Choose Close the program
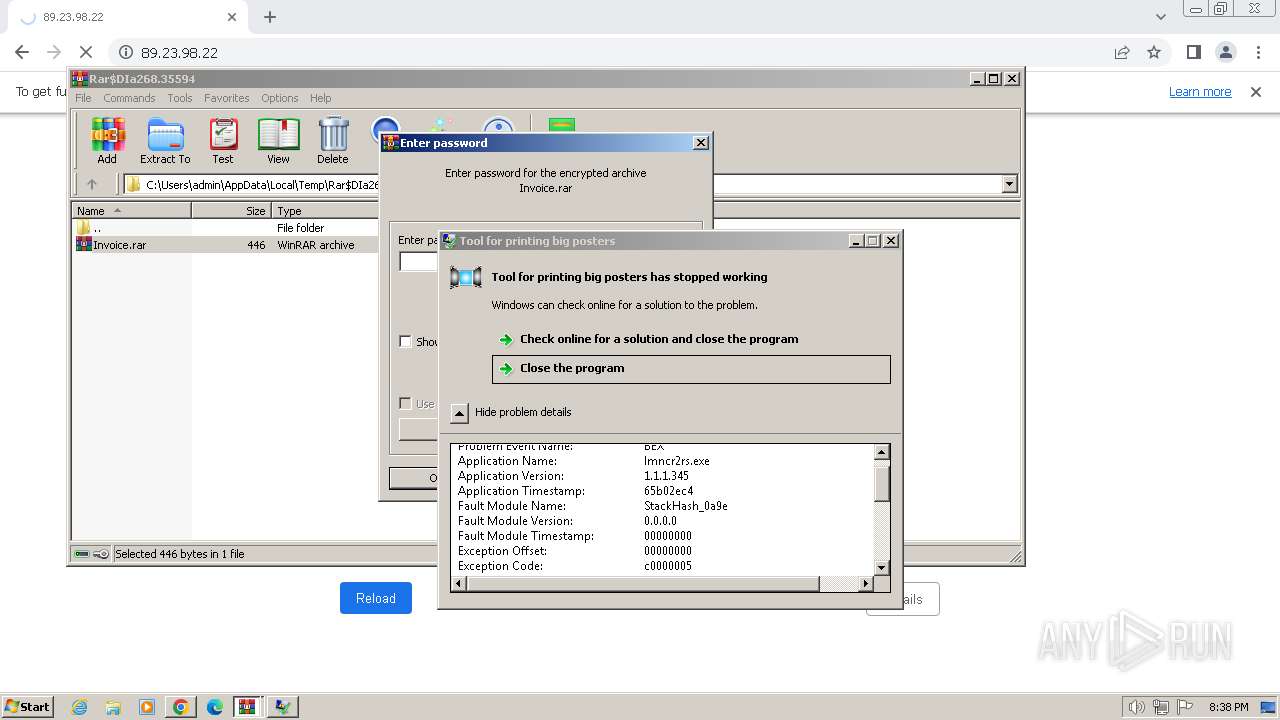 pos(691,369)
